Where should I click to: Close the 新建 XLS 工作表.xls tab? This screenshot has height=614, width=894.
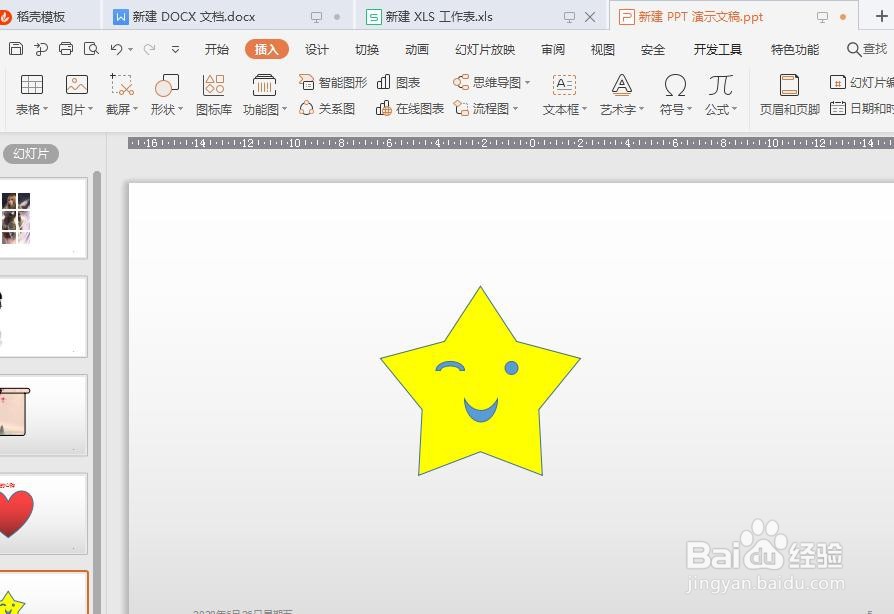[x=590, y=17]
